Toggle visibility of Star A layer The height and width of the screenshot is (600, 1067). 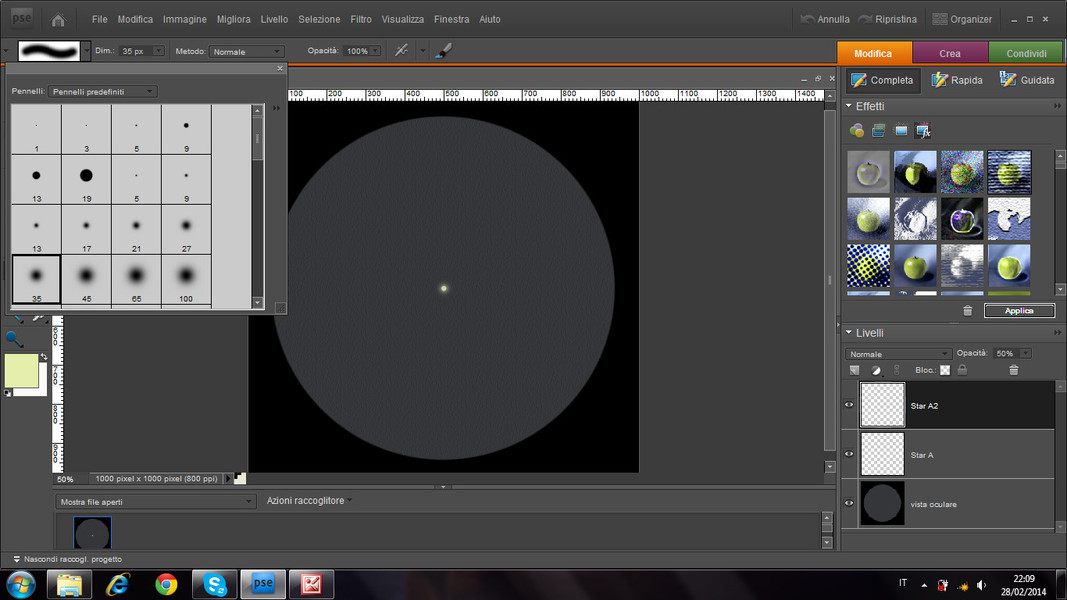(x=849, y=454)
